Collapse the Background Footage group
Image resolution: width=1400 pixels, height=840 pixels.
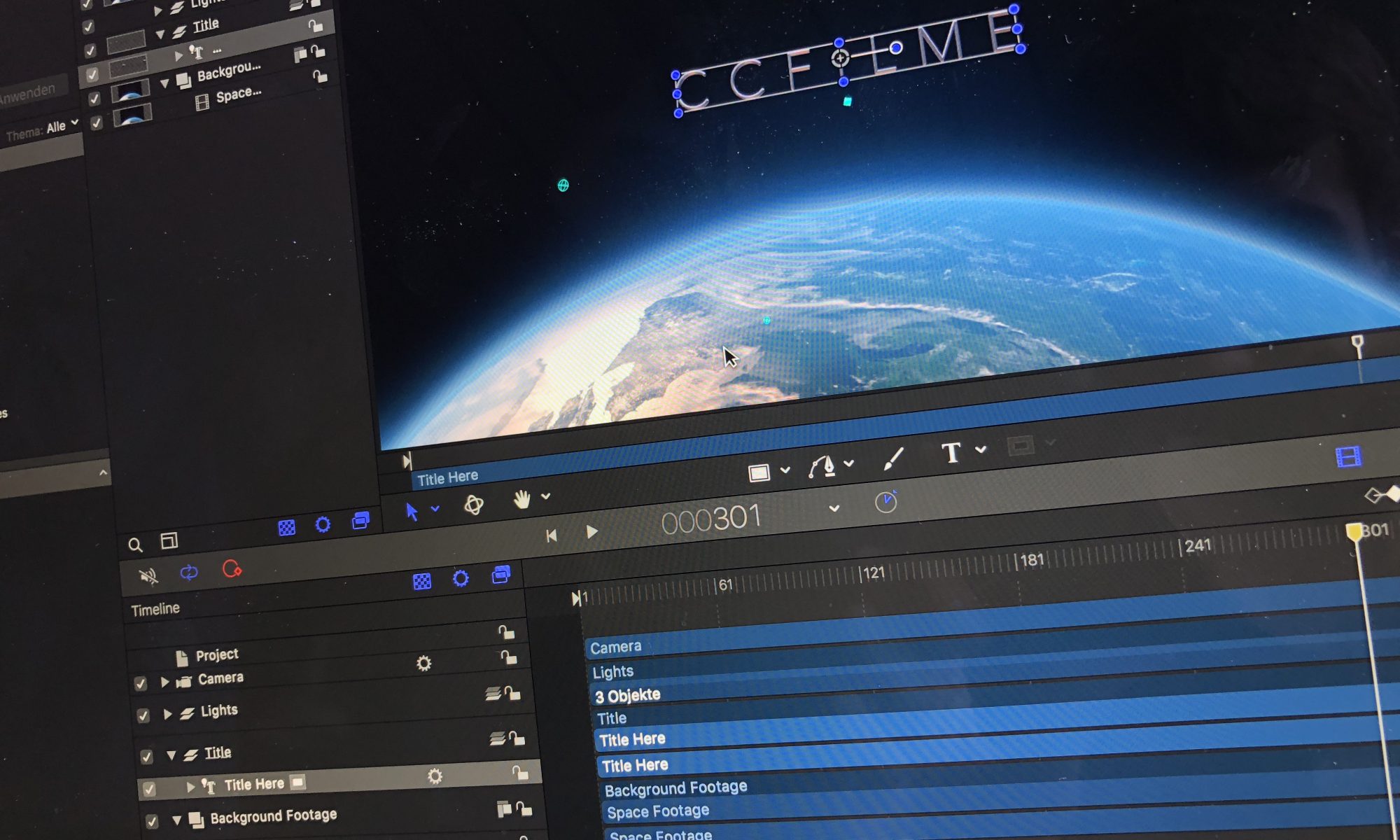click(177, 820)
